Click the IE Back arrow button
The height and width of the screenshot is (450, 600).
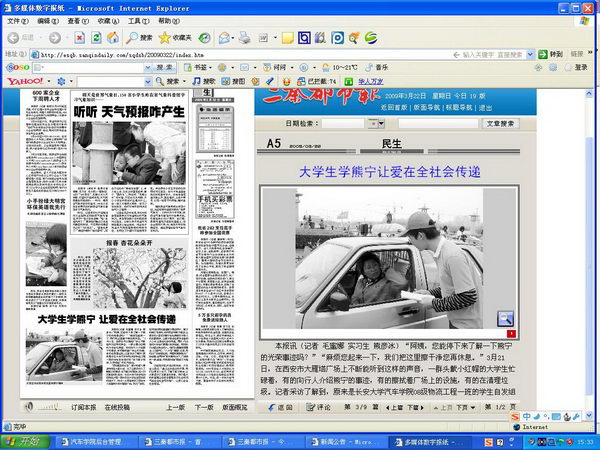point(12,37)
